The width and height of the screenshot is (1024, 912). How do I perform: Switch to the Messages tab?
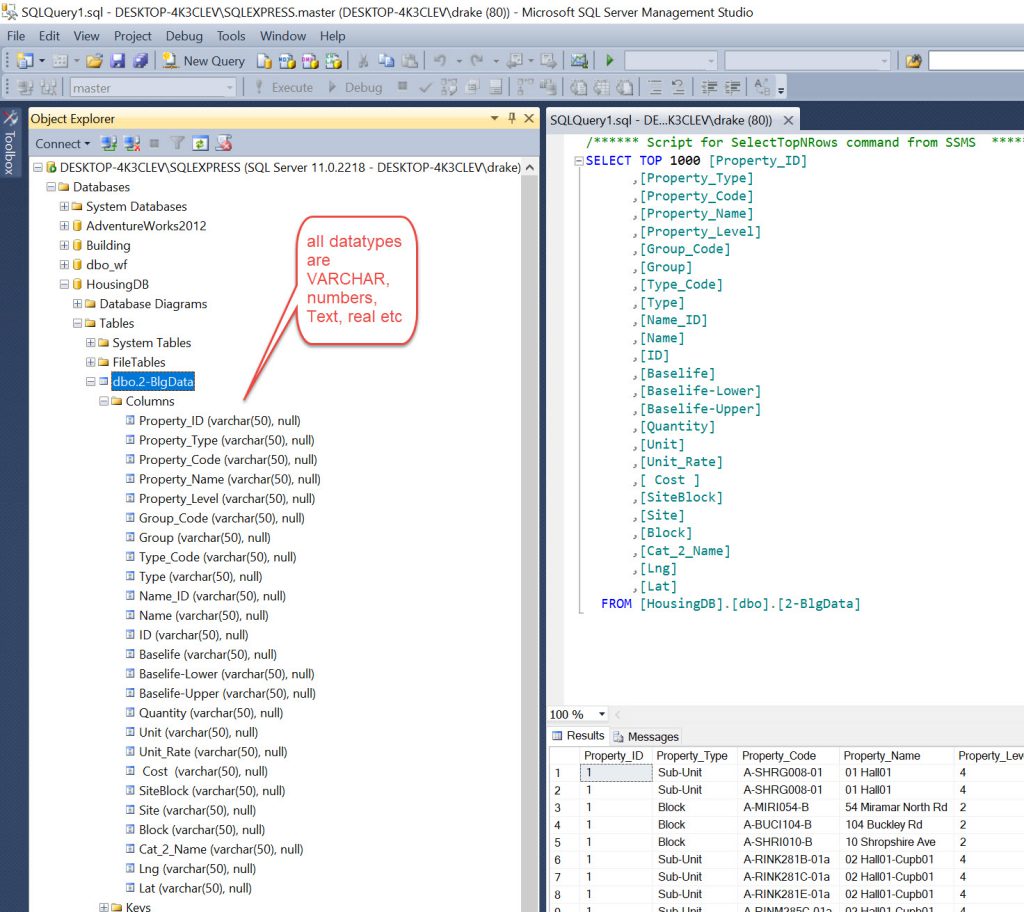(645, 736)
